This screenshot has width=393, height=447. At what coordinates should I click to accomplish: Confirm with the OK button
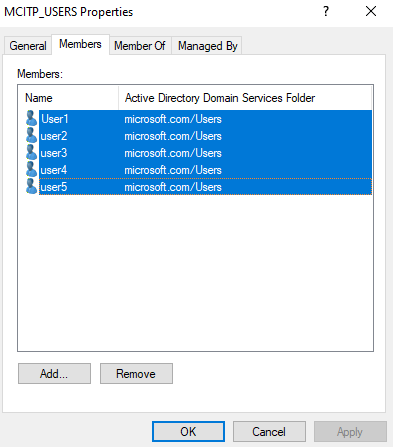coord(188,432)
